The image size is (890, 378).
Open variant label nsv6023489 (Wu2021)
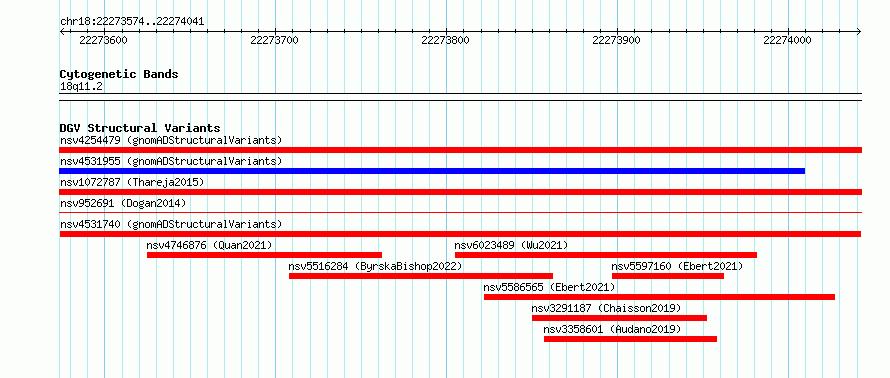511,245
